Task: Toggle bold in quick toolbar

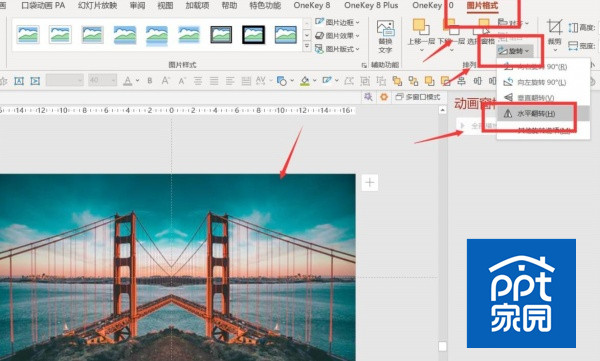Action: tap(150, 81)
